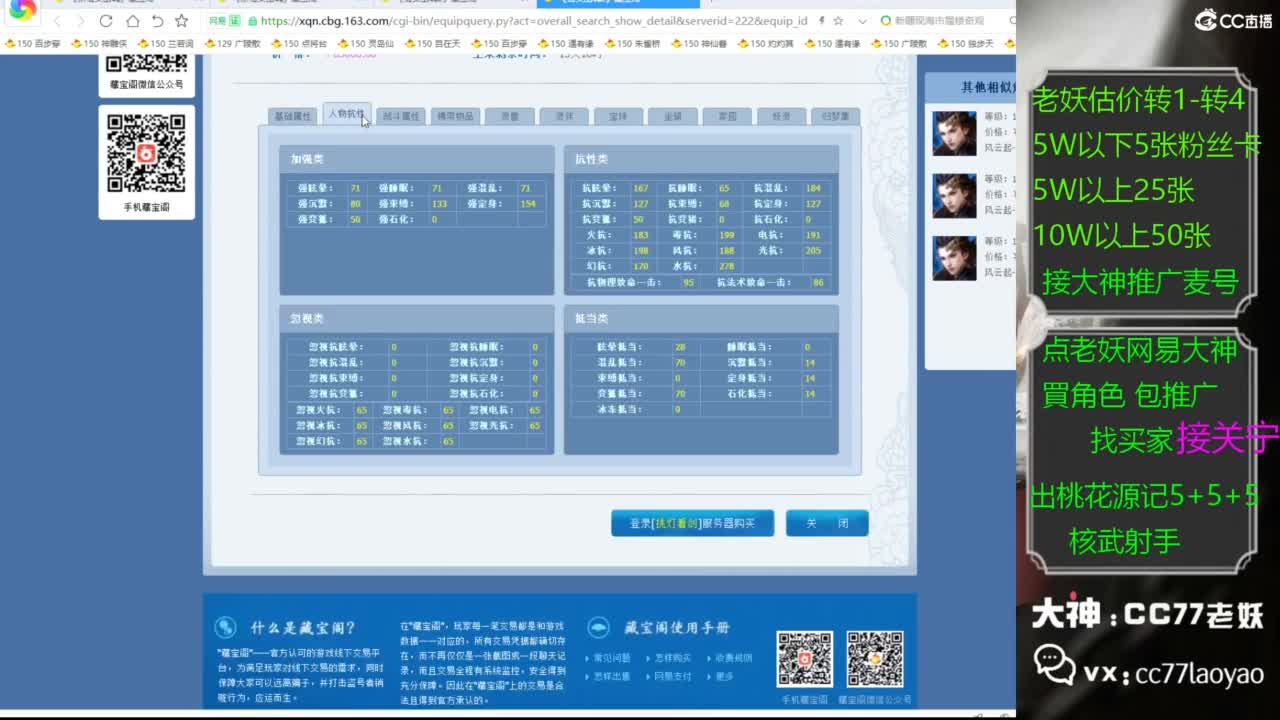
Task: Click the browser home icon
Action: 132,20
